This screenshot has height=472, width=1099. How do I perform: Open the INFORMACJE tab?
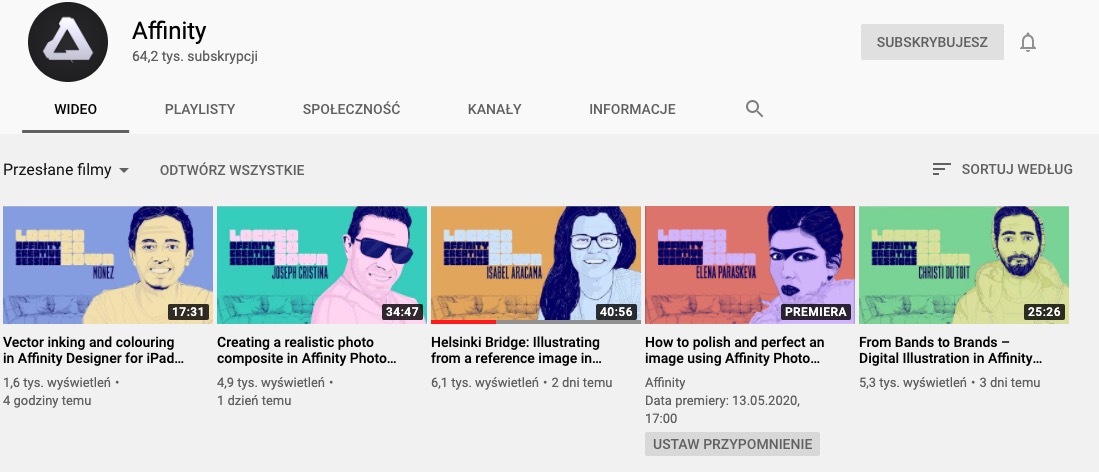(632, 109)
